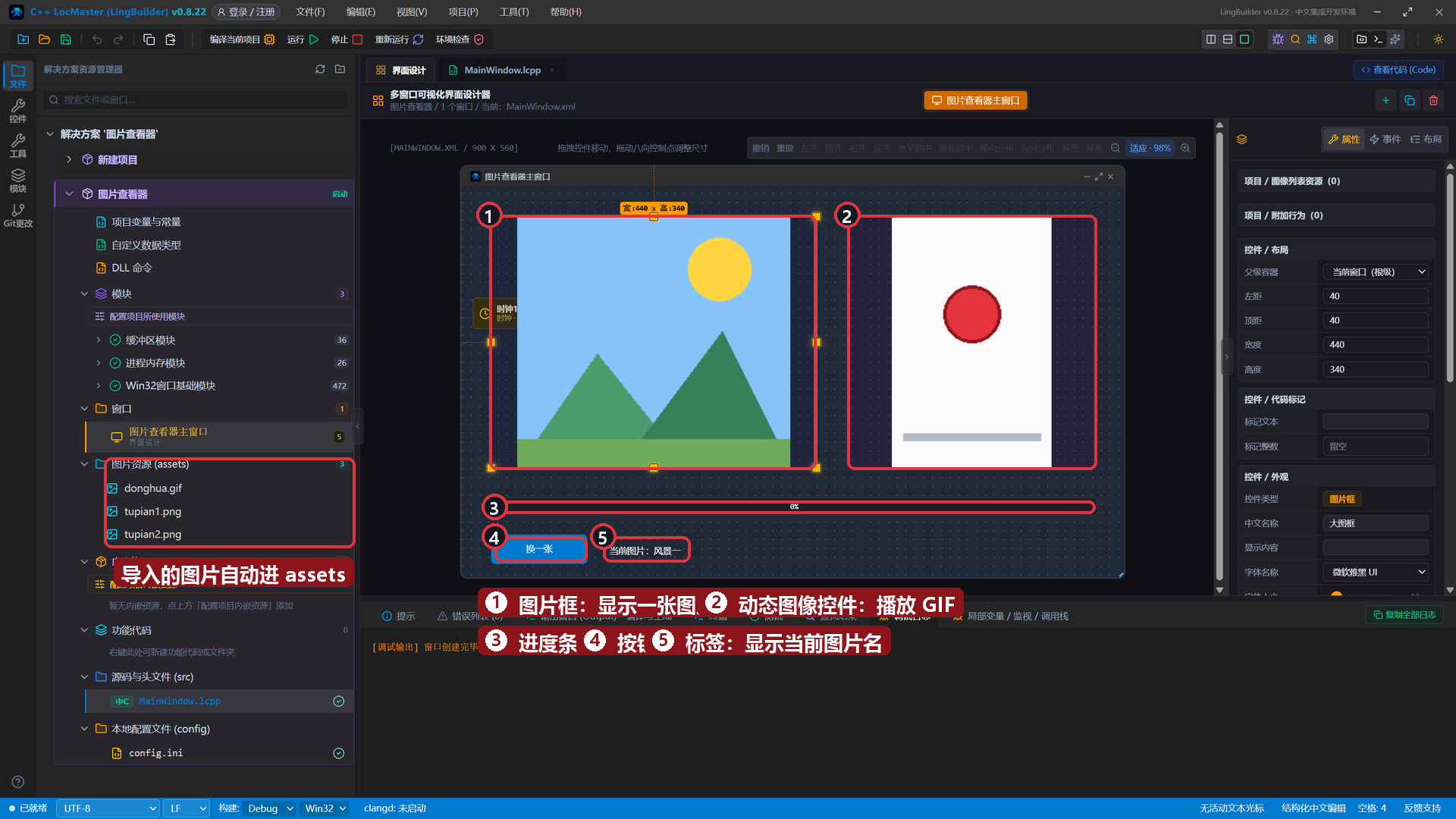Collapse the 图片查看器 project node

(69, 194)
